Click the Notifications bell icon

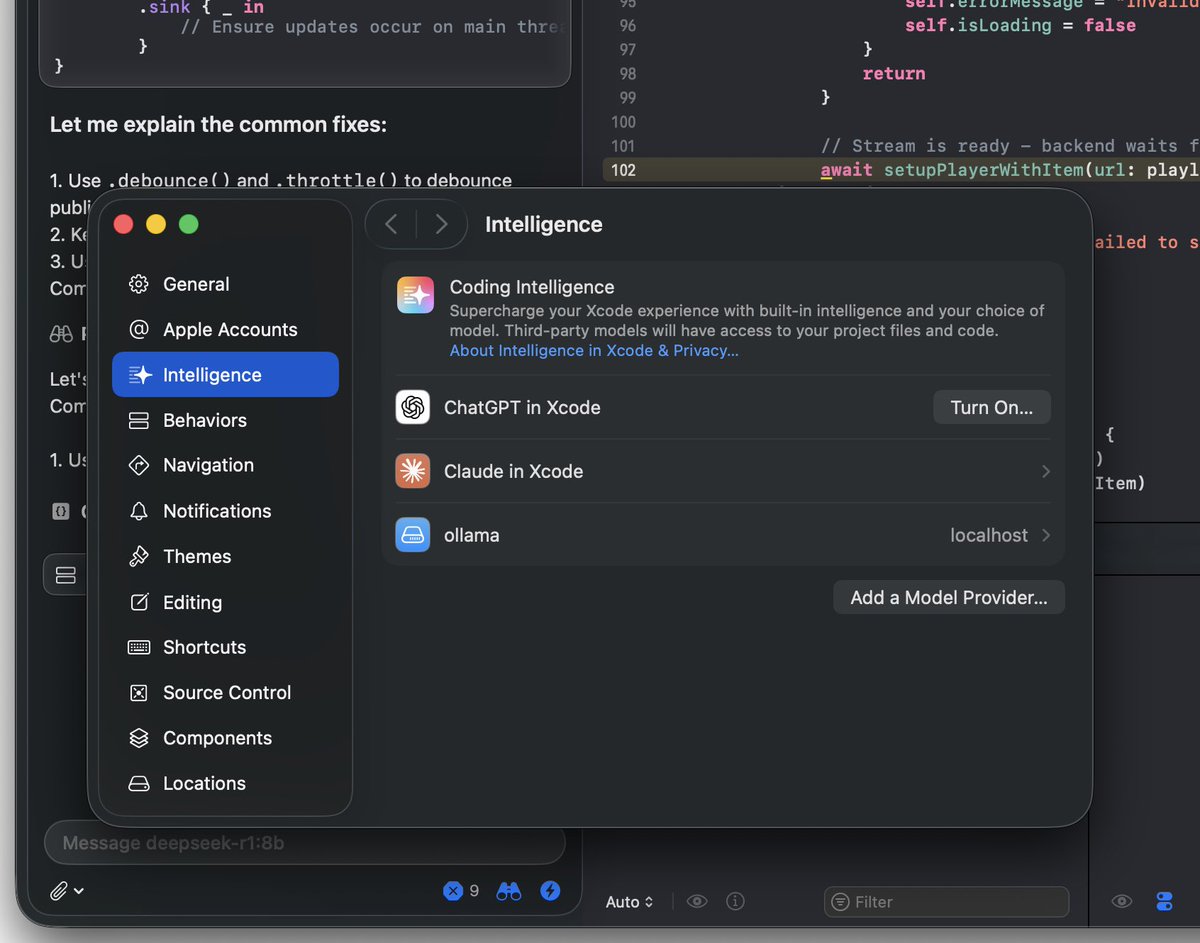[x=139, y=511]
